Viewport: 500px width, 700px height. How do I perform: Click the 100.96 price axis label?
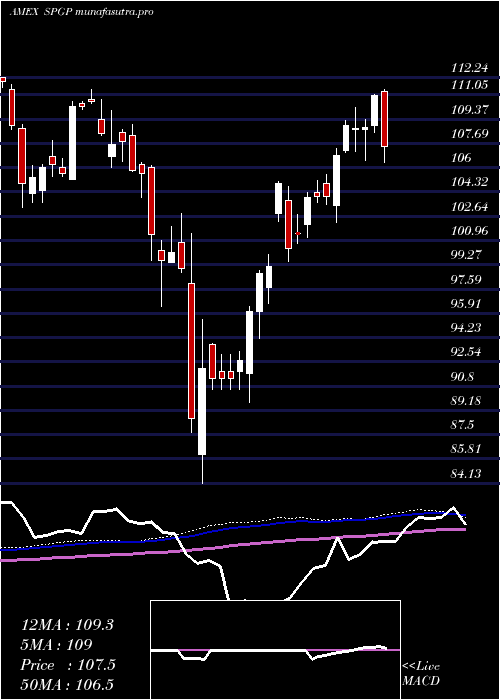click(469, 231)
